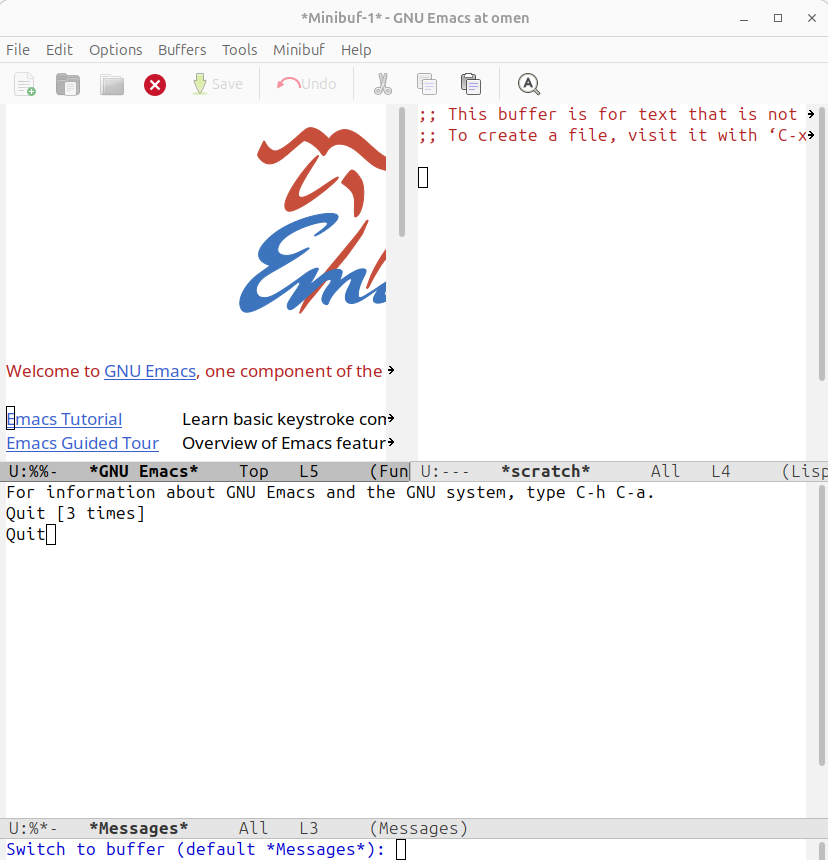
Task: Click the 'Top' position indicator in mode line
Action: 254,471
